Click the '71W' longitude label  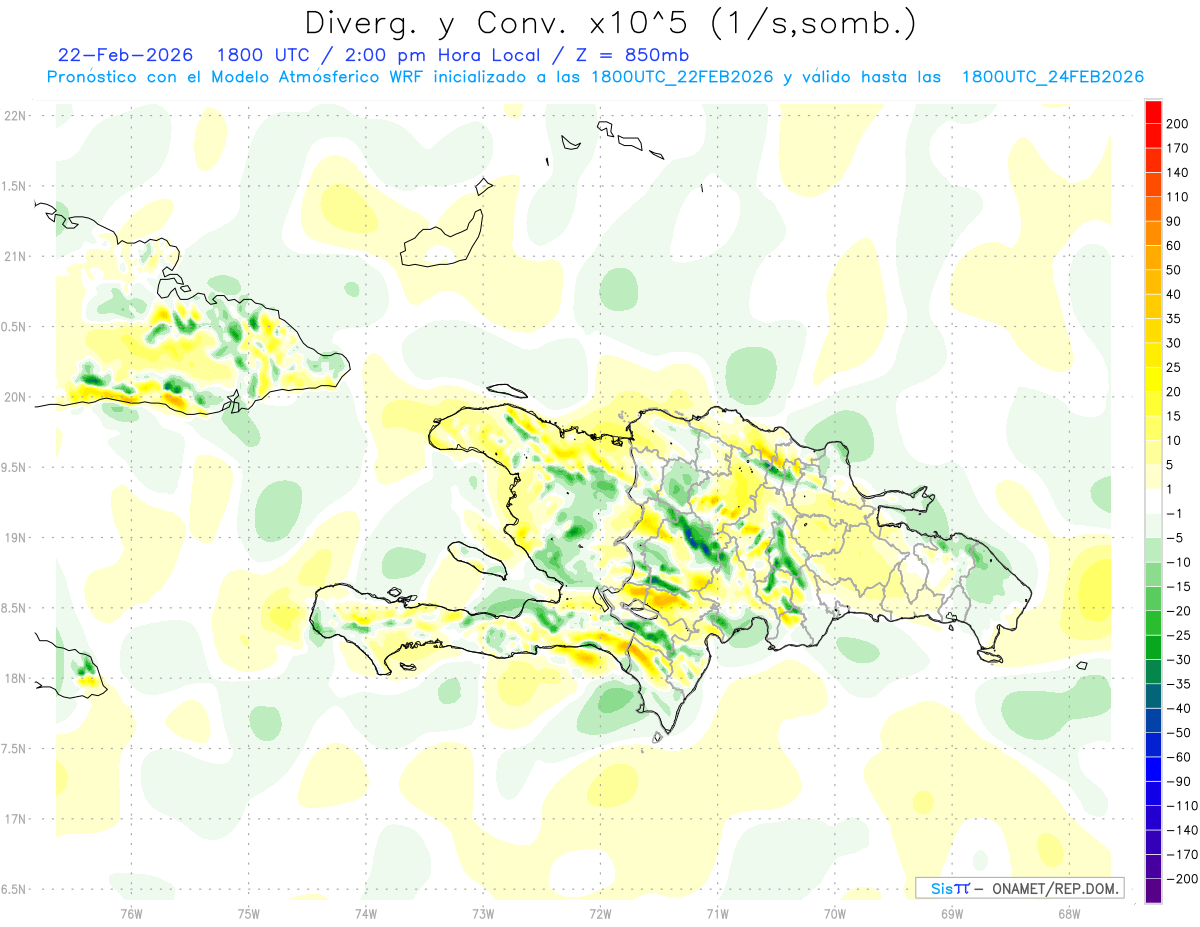coord(717,914)
